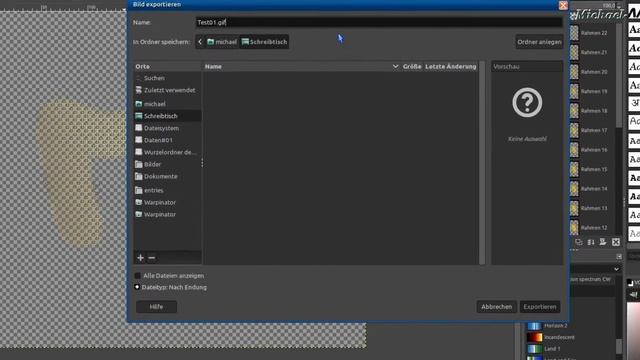Click the Hilfe button
The width and height of the screenshot is (640, 360).
[x=156, y=307]
